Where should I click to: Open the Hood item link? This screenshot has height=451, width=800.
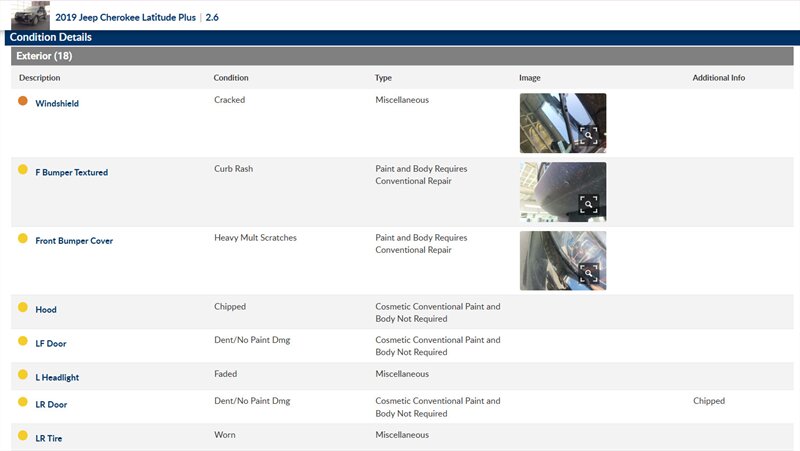click(x=46, y=310)
